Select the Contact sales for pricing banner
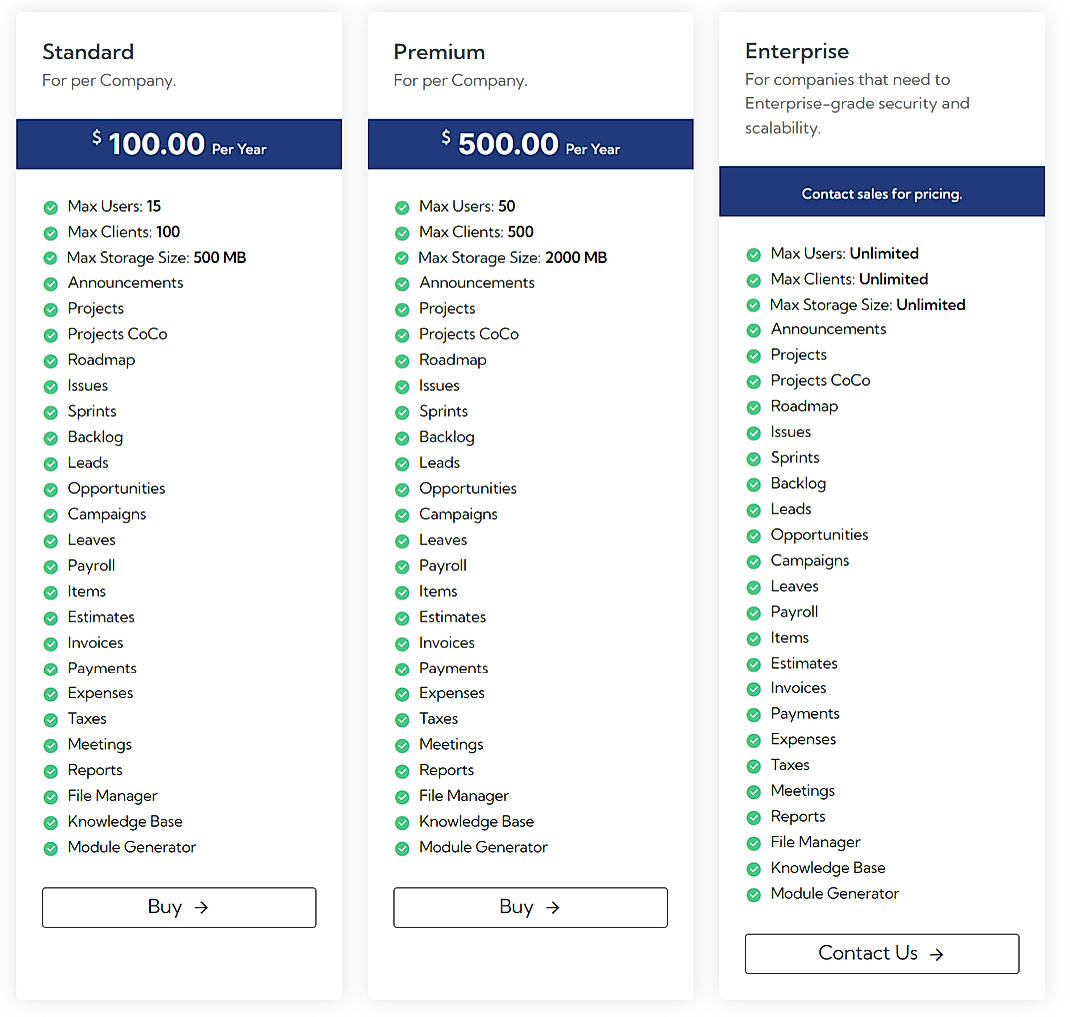 pos(881,191)
